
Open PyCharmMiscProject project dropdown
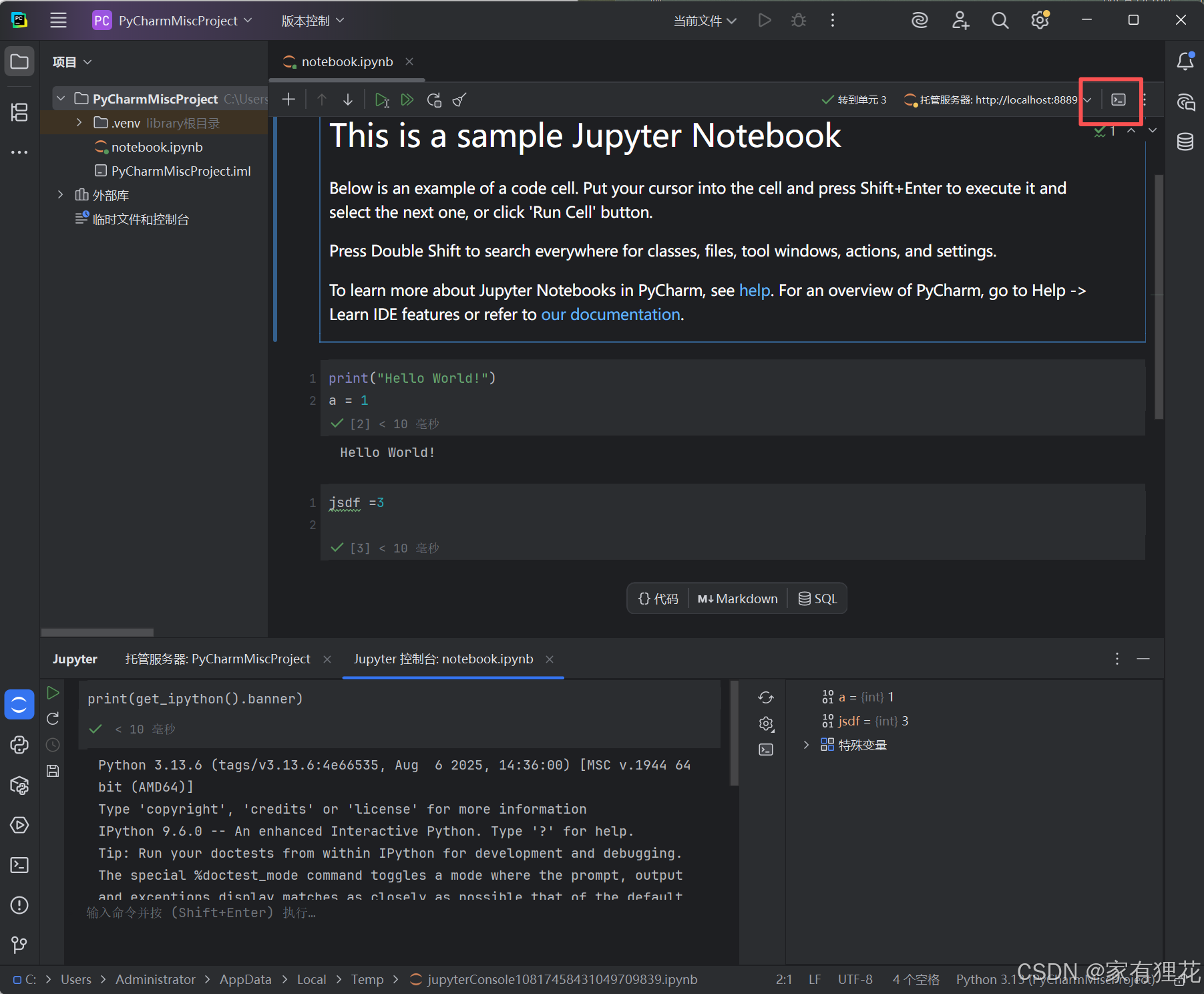172,21
